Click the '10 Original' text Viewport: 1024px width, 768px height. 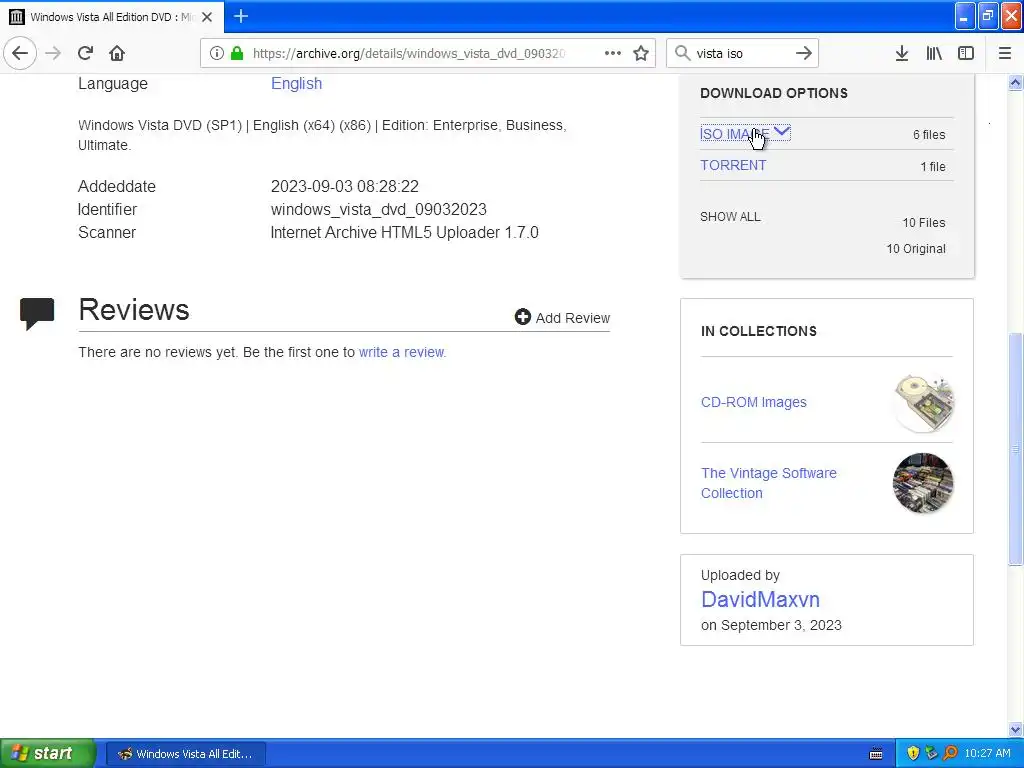click(916, 249)
